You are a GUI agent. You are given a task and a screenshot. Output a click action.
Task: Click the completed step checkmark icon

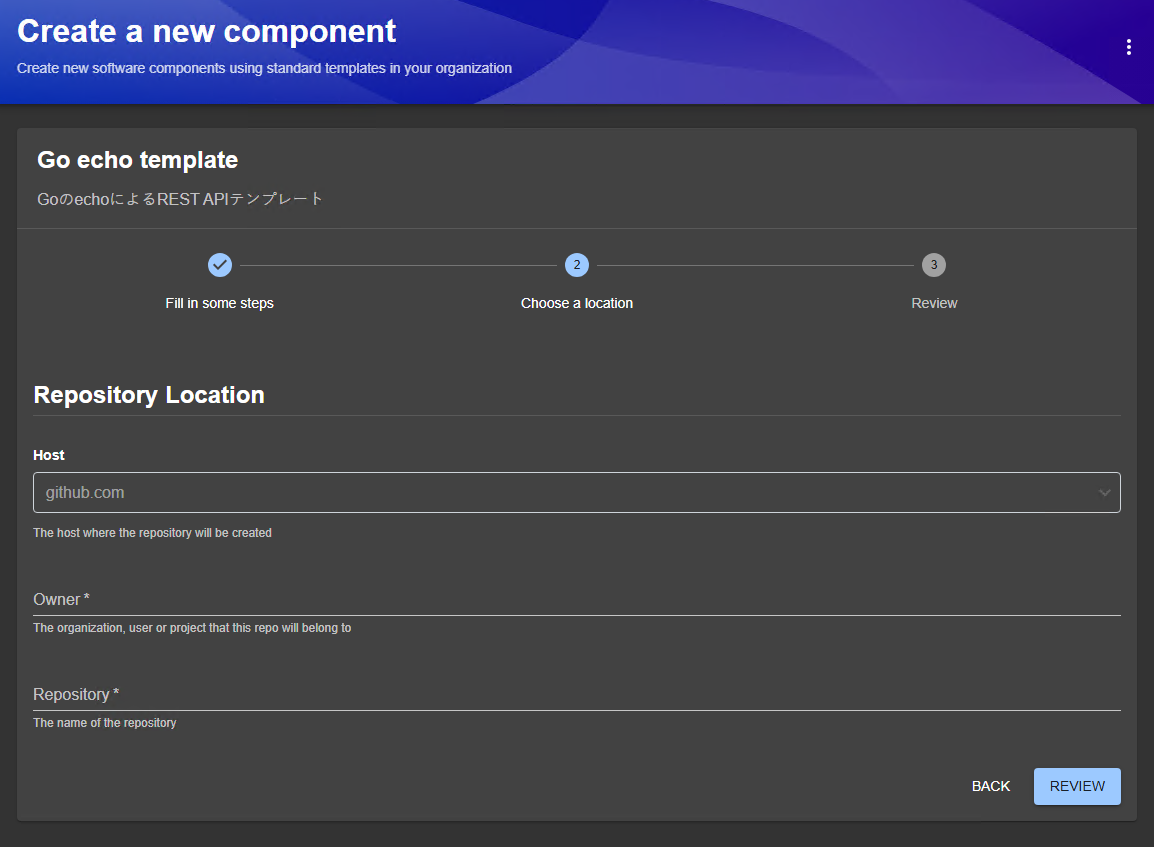click(220, 265)
